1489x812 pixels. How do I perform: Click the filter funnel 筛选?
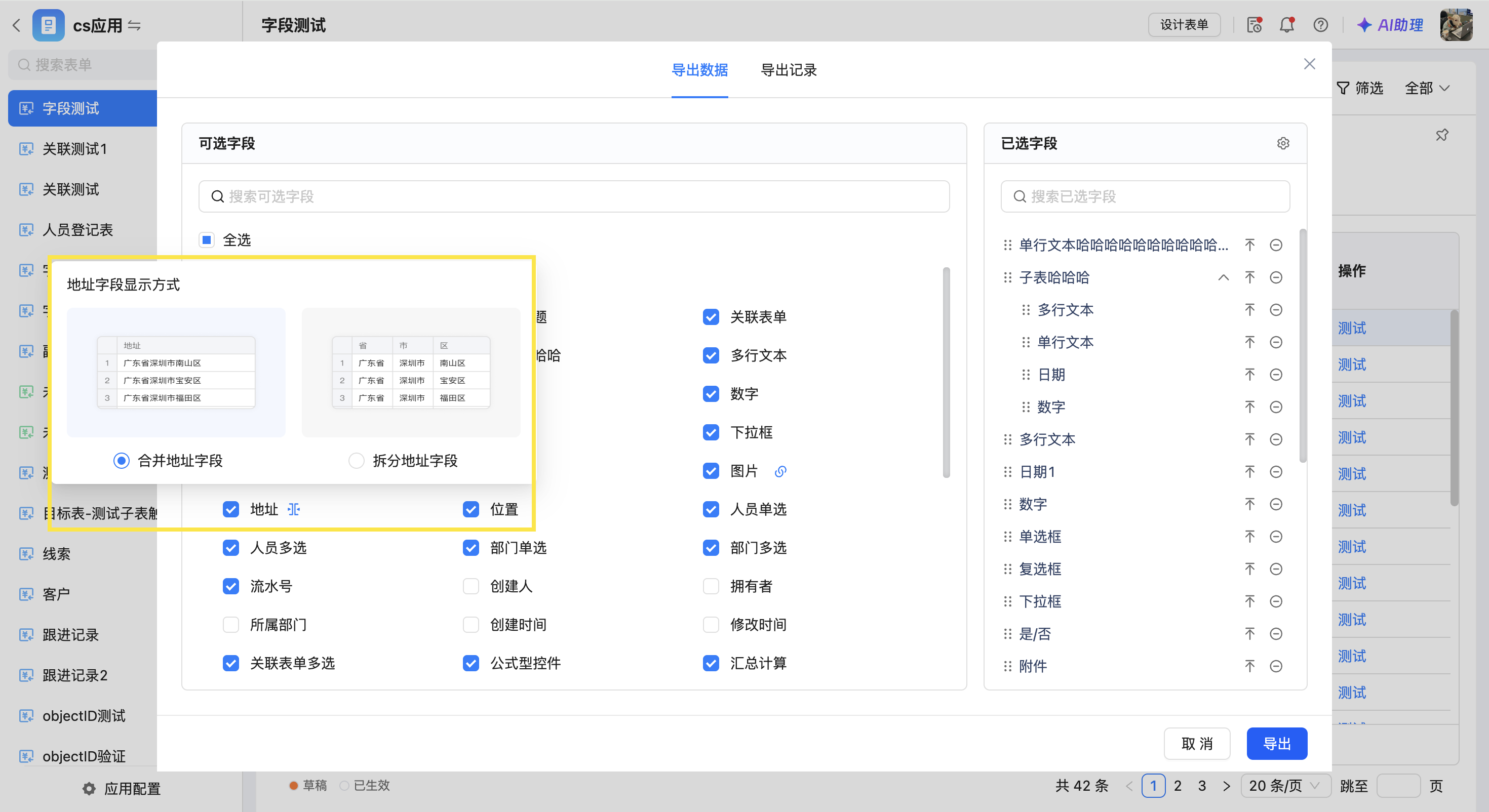(1359, 88)
